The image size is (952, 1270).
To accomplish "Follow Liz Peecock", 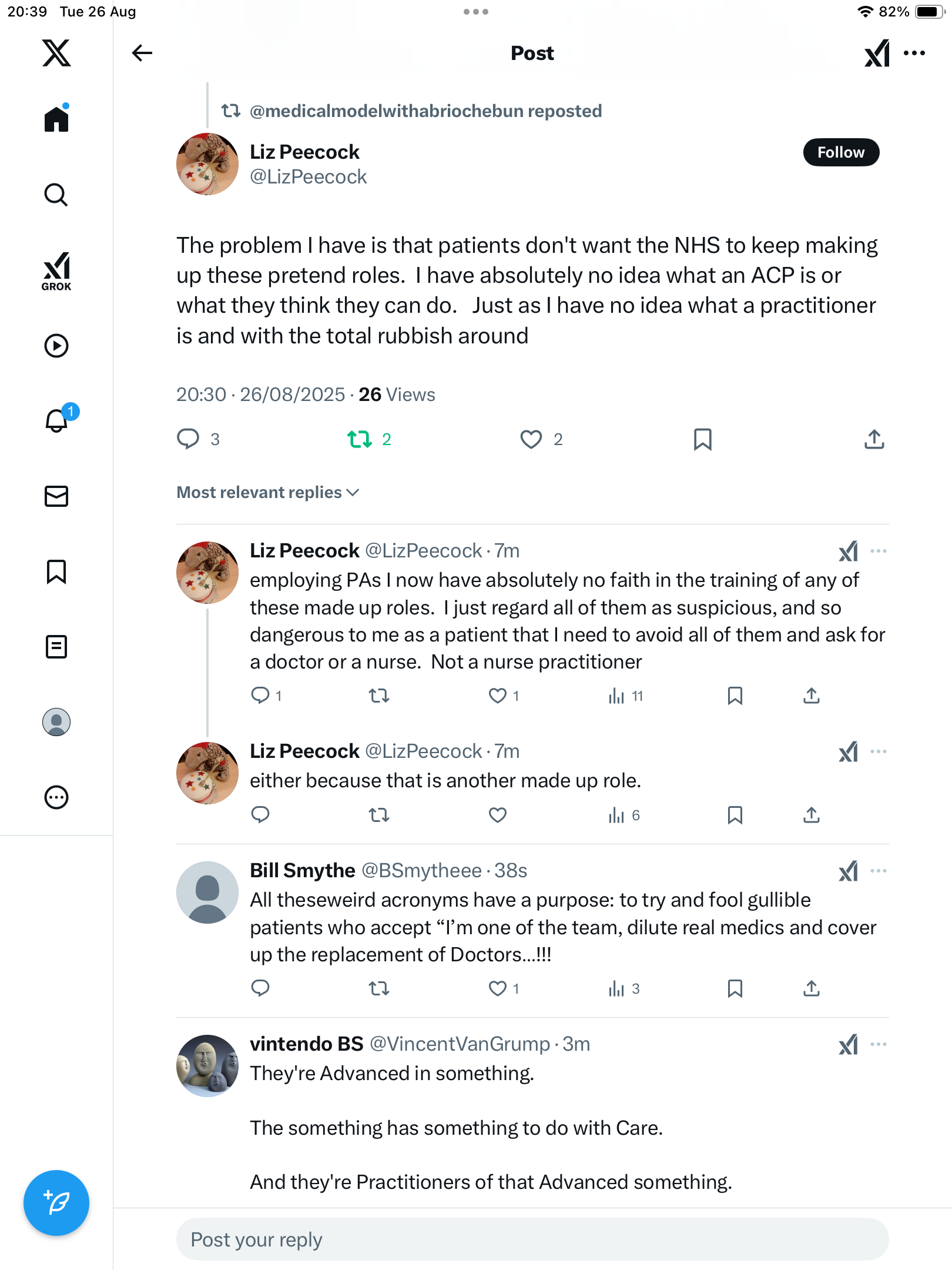I will pos(840,152).
